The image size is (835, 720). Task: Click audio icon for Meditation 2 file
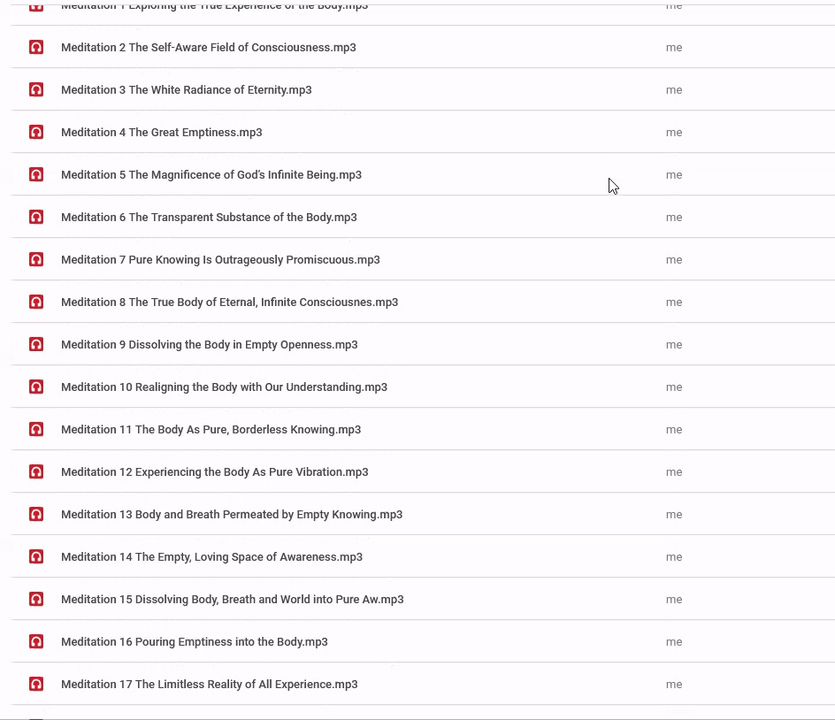(x=36, y=47)
